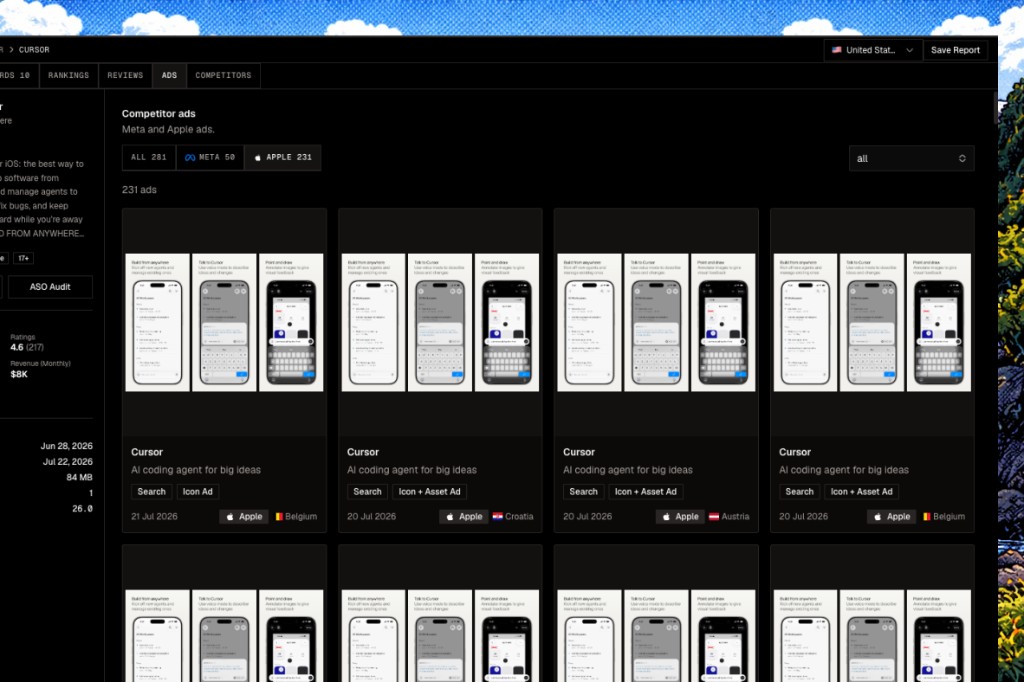The height and width of the screenshot is (682, 1024).
Task: Click the Croatia flag icon
Action: point(498,516)
